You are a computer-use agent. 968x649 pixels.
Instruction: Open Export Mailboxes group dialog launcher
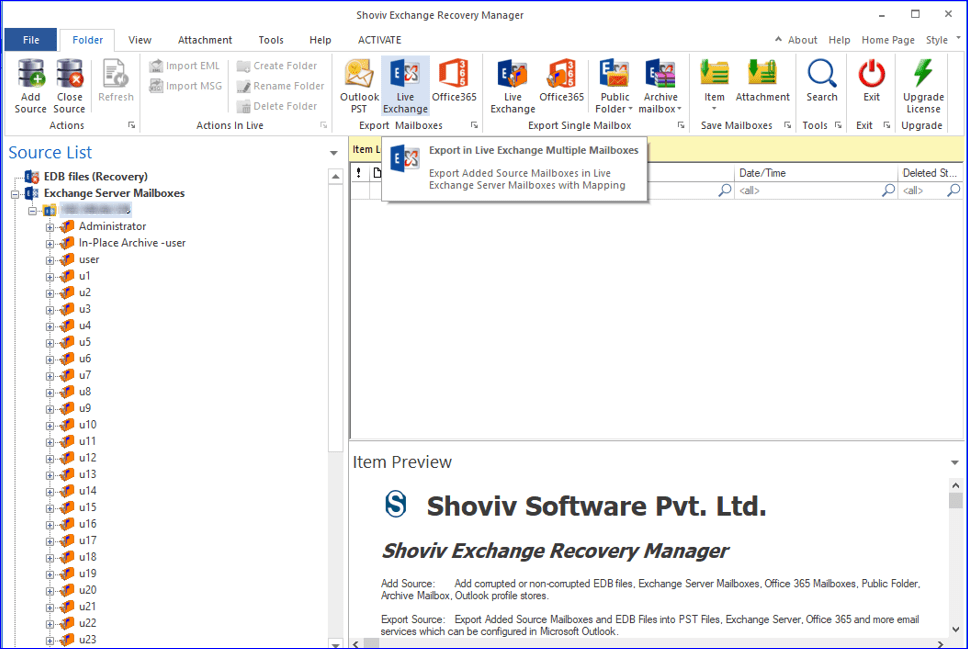pyautogui.click(x=474, y=125)
